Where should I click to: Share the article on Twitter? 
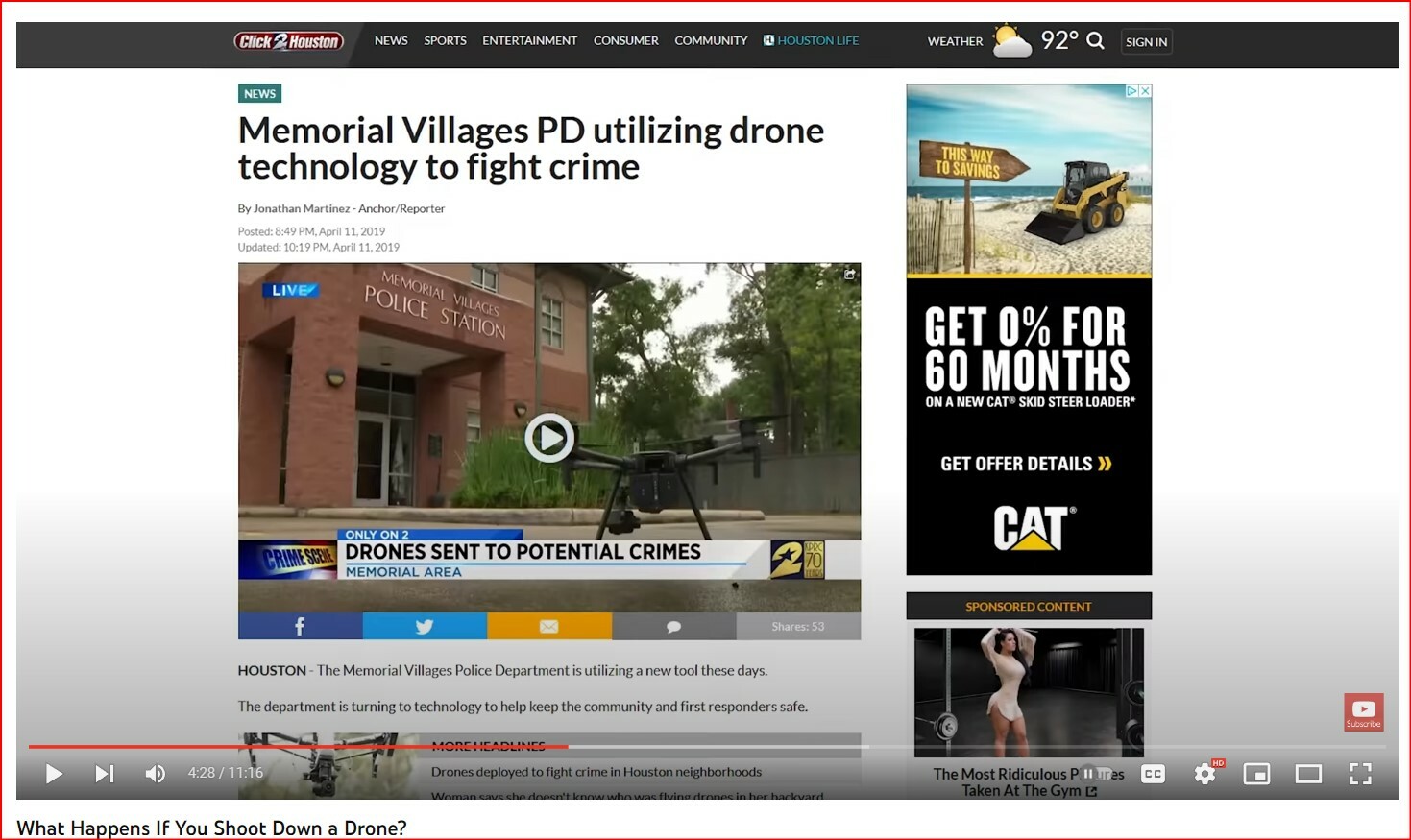424,627
